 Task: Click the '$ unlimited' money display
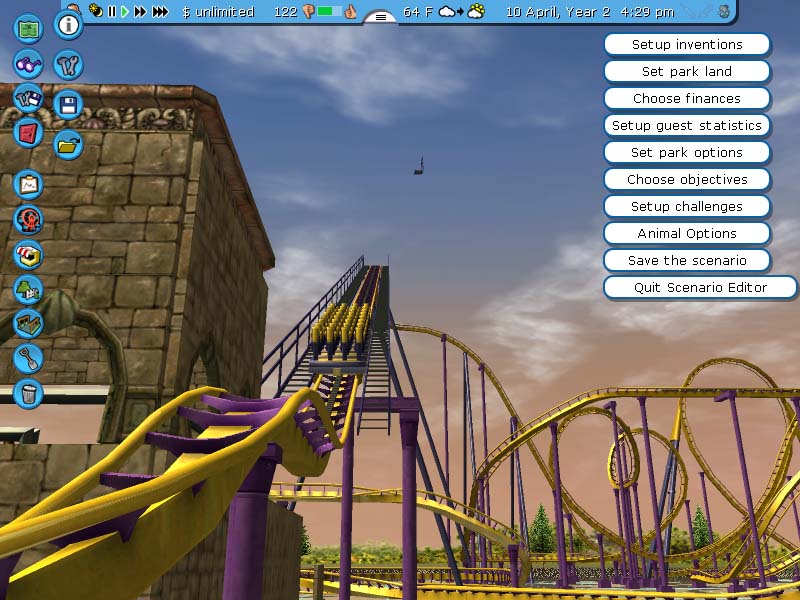click(x=218, y=12)
